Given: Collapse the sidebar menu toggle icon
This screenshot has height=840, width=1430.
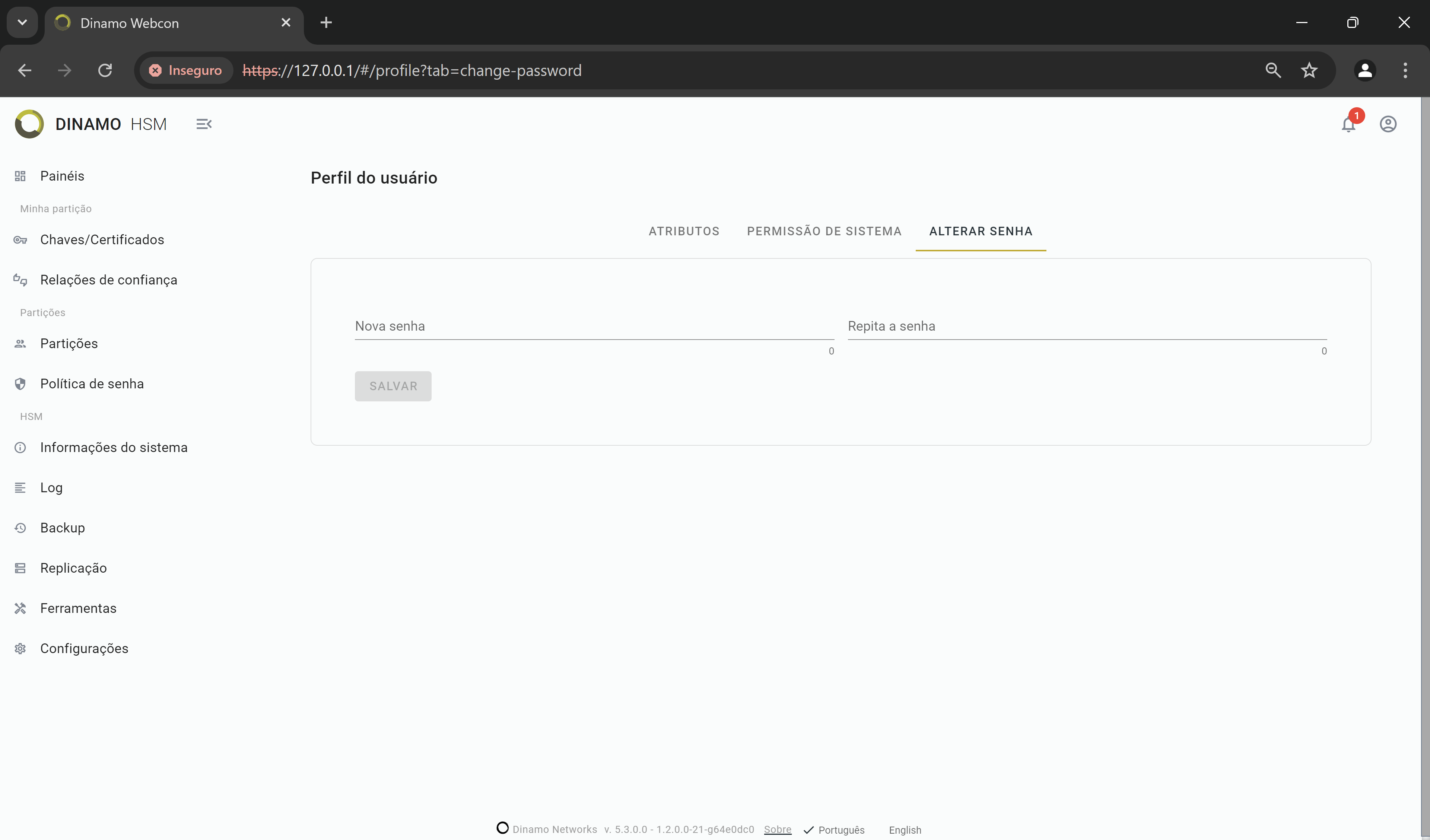Looking at the screenshot, I should [x=204, y=124].
